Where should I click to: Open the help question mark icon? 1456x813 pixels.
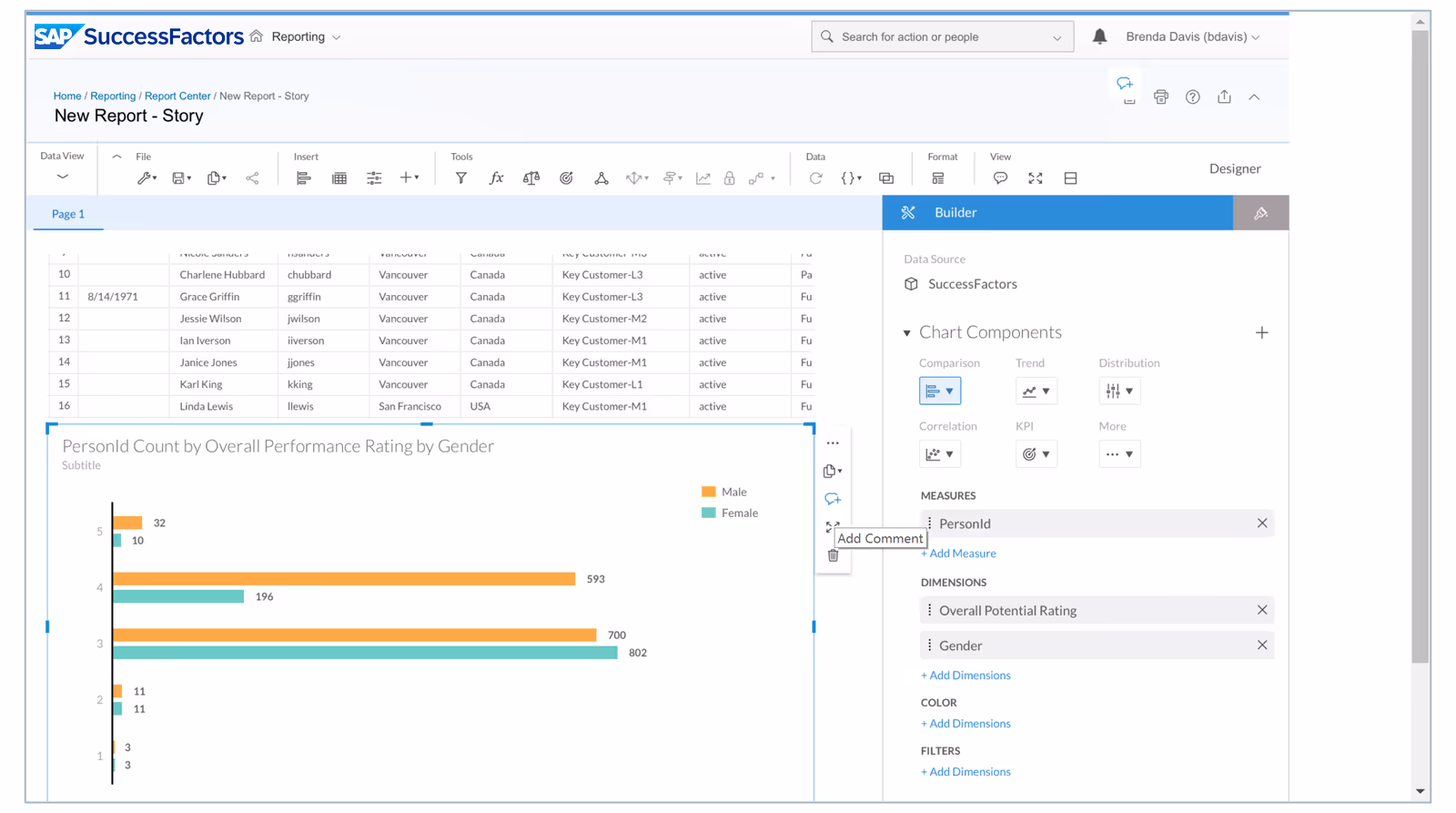pyautogui.click(x=1193, y=97)
